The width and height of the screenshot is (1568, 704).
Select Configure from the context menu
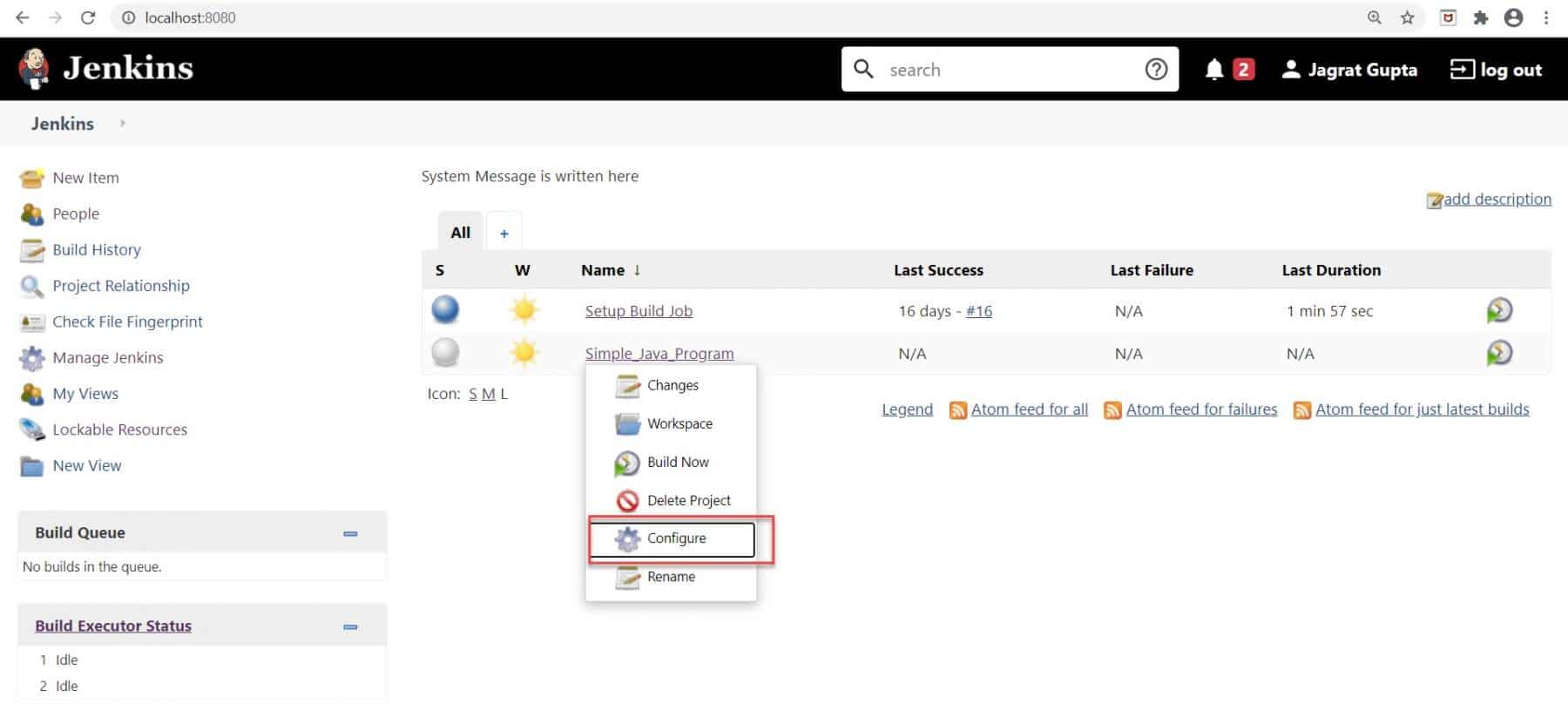(676, 538)
